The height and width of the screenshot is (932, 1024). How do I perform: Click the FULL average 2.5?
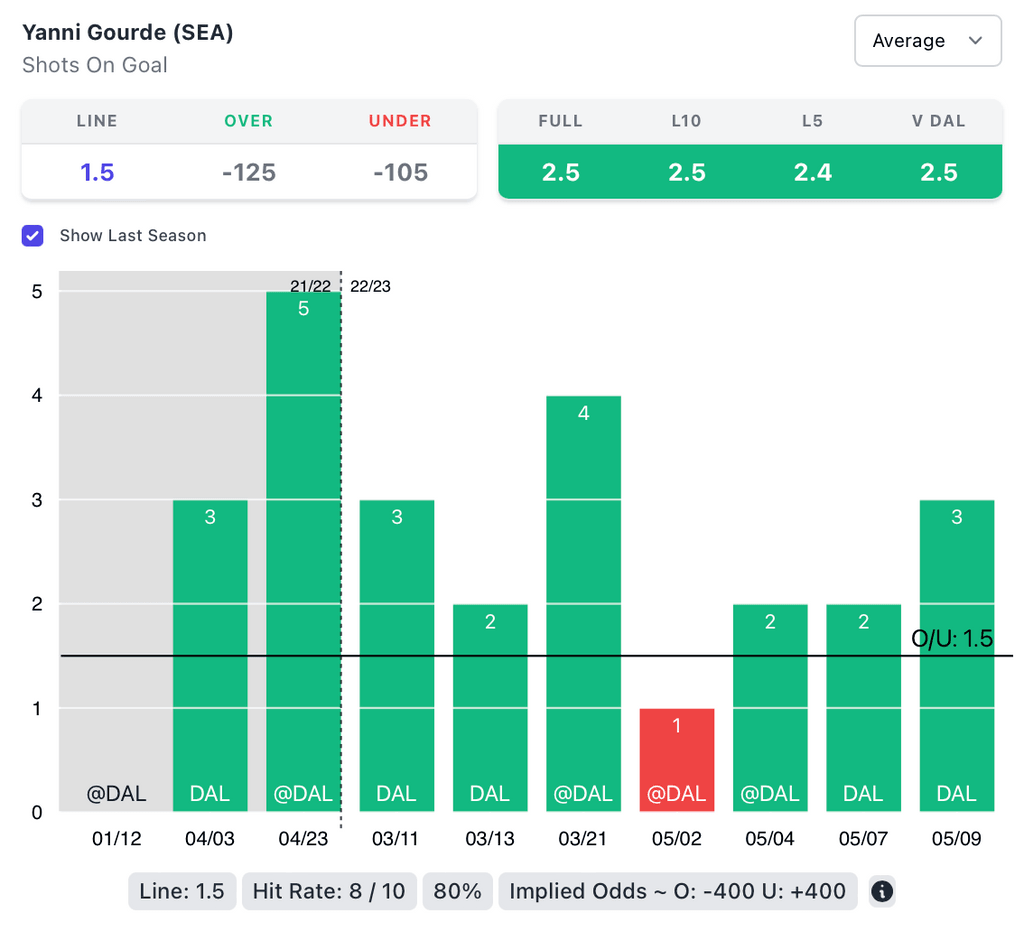tap(560, 172)
